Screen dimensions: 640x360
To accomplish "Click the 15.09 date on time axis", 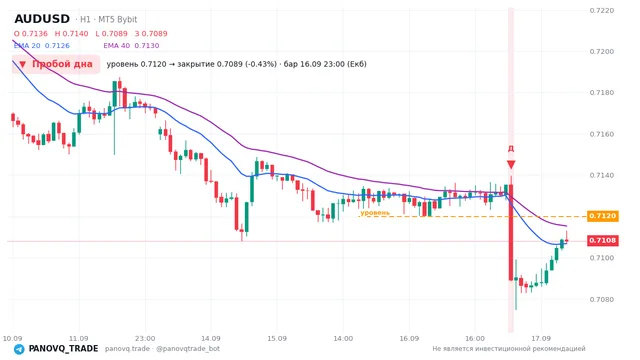I will (x=277, y=338).
